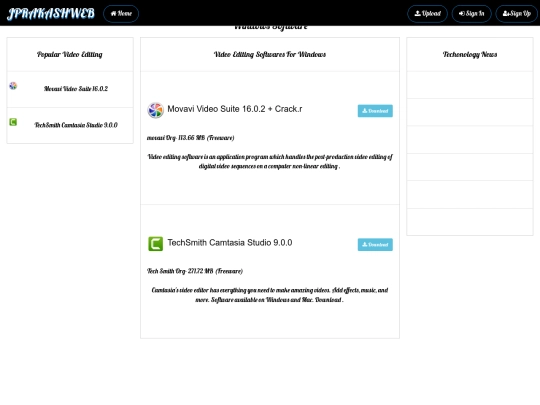Select the Popular Video Editing heading

tap(70, 54)
